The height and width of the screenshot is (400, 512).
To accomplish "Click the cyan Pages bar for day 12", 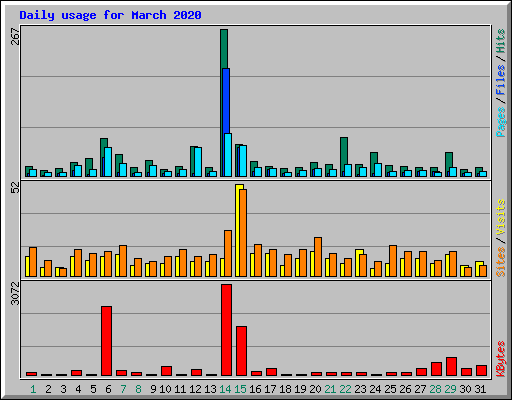I will pyautogui.click(x=198, y=162).
